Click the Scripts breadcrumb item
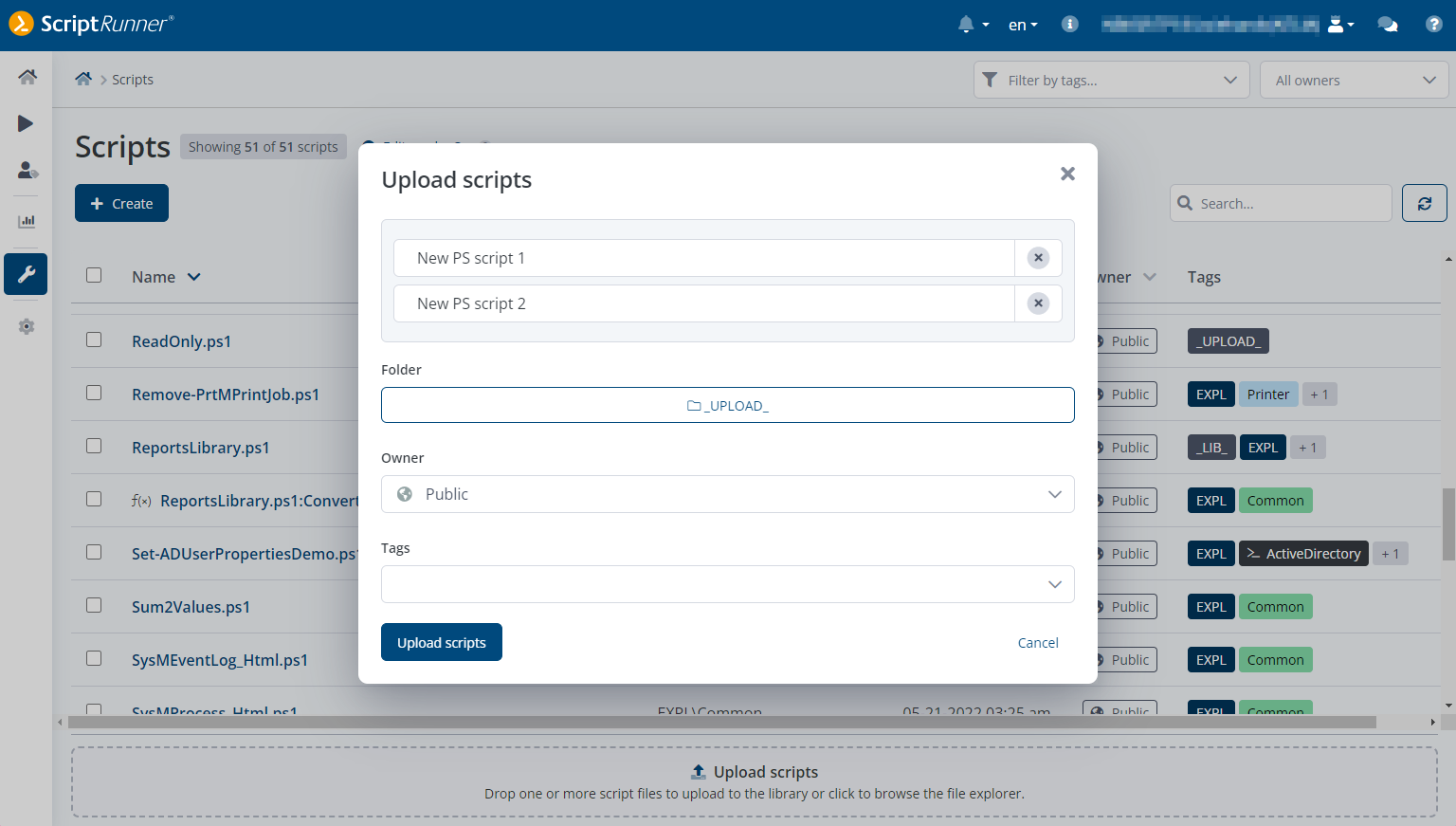The image size is (1456, 826). click(133, 80)
